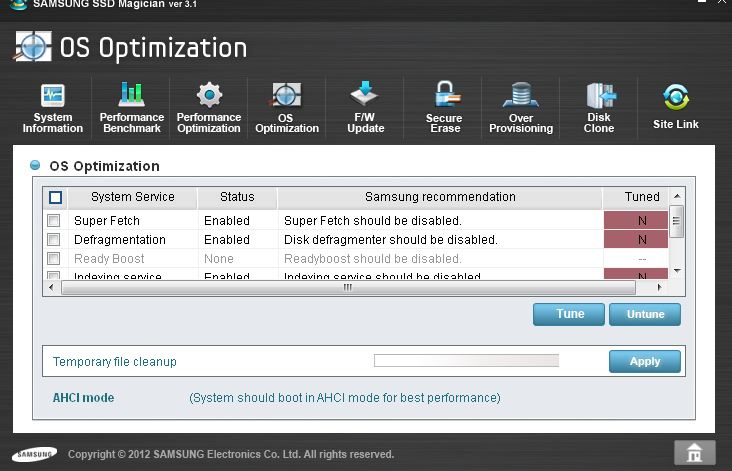Select the Defragmentation row name
732x471 pixels.
pos(120,240)
